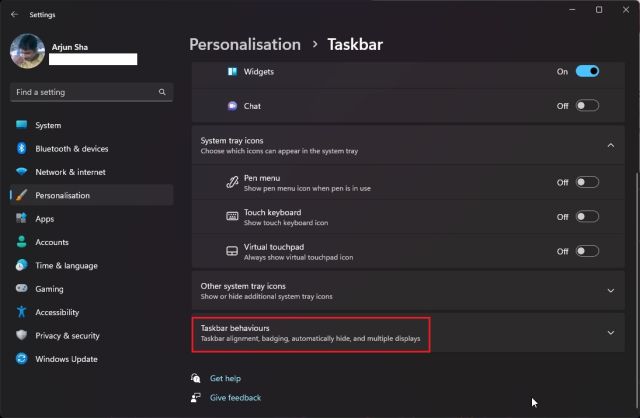Turn on the Pen menu toggle

tap(587, 182)
